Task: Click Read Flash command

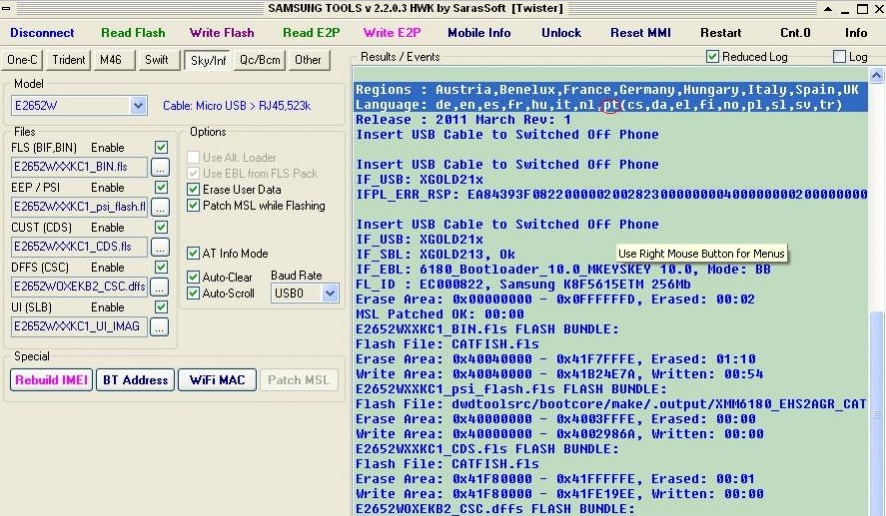Action: [x=133, y=33]
